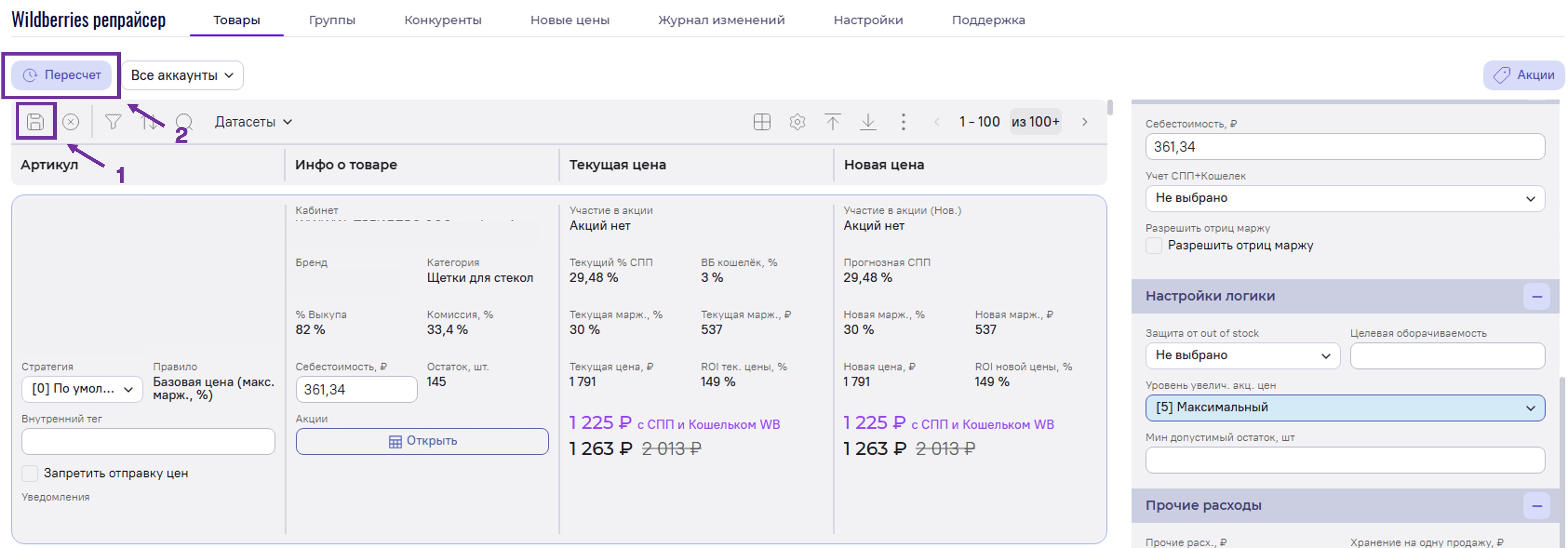Image resolution: width=1568 pixels, height=548 pixels.
Task: Click the 'Пересчет' button
Action: (62, 75)
